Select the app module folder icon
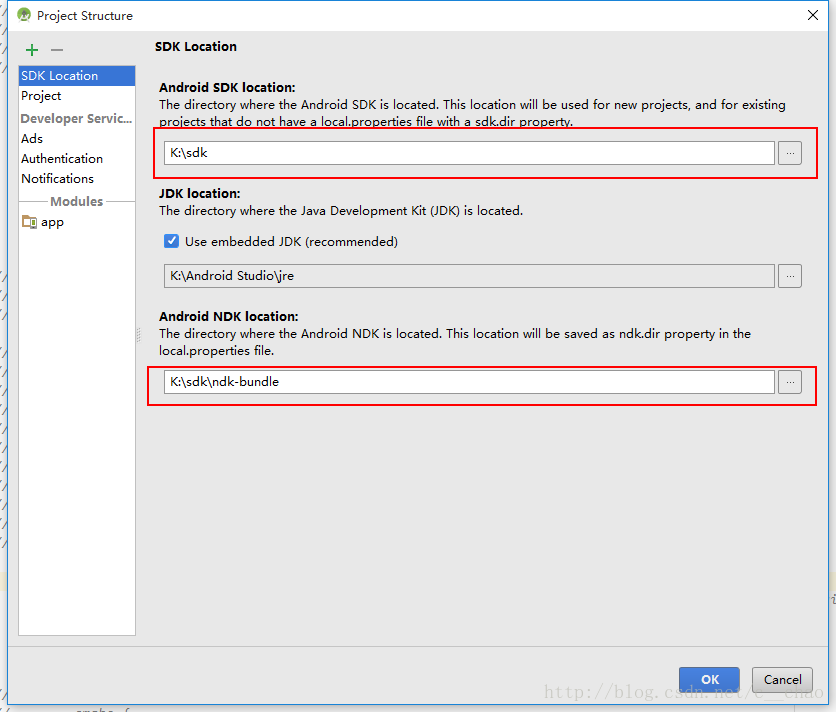The width and height of the screenshot is (836, 712). [29, 221]
